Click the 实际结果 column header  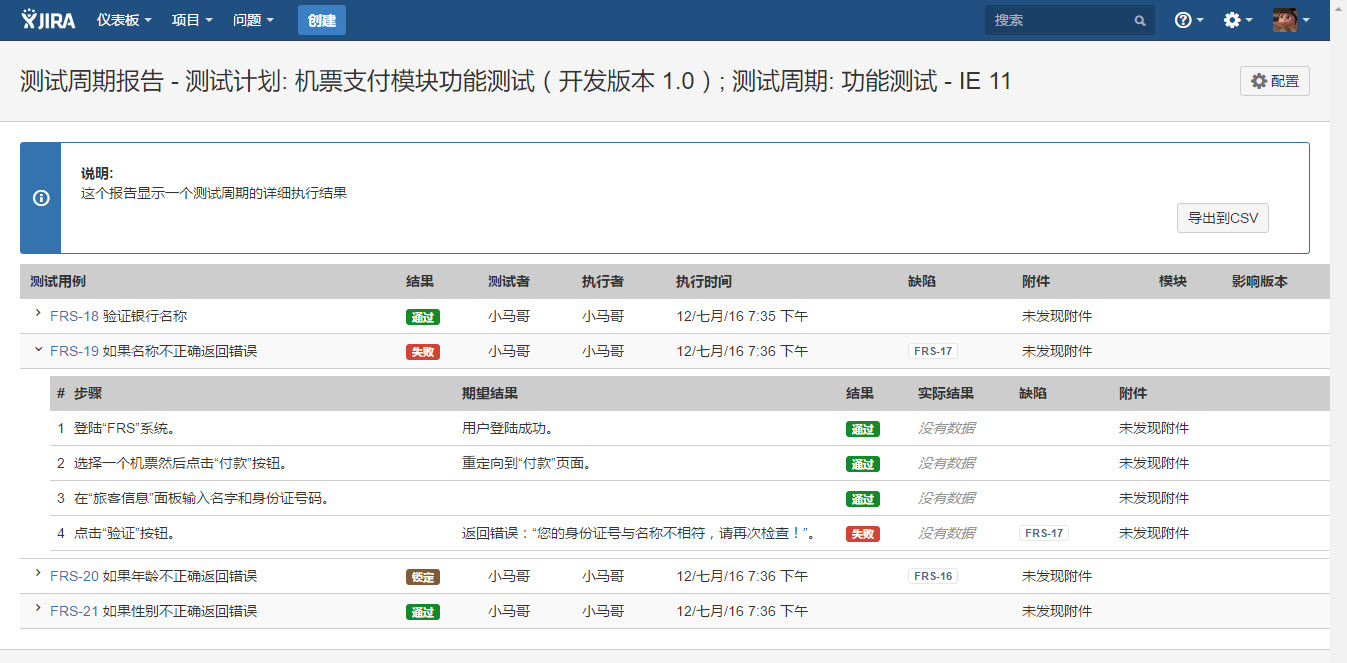[x=946, y=393]
